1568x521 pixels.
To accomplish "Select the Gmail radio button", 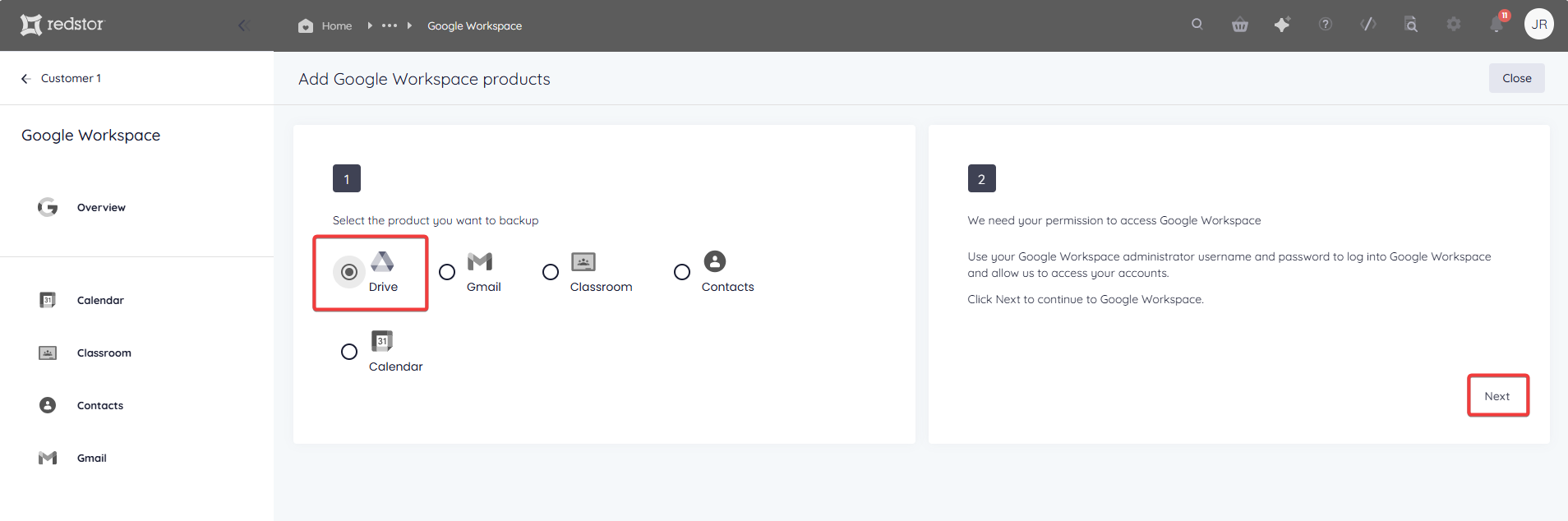I will [447, 272].
